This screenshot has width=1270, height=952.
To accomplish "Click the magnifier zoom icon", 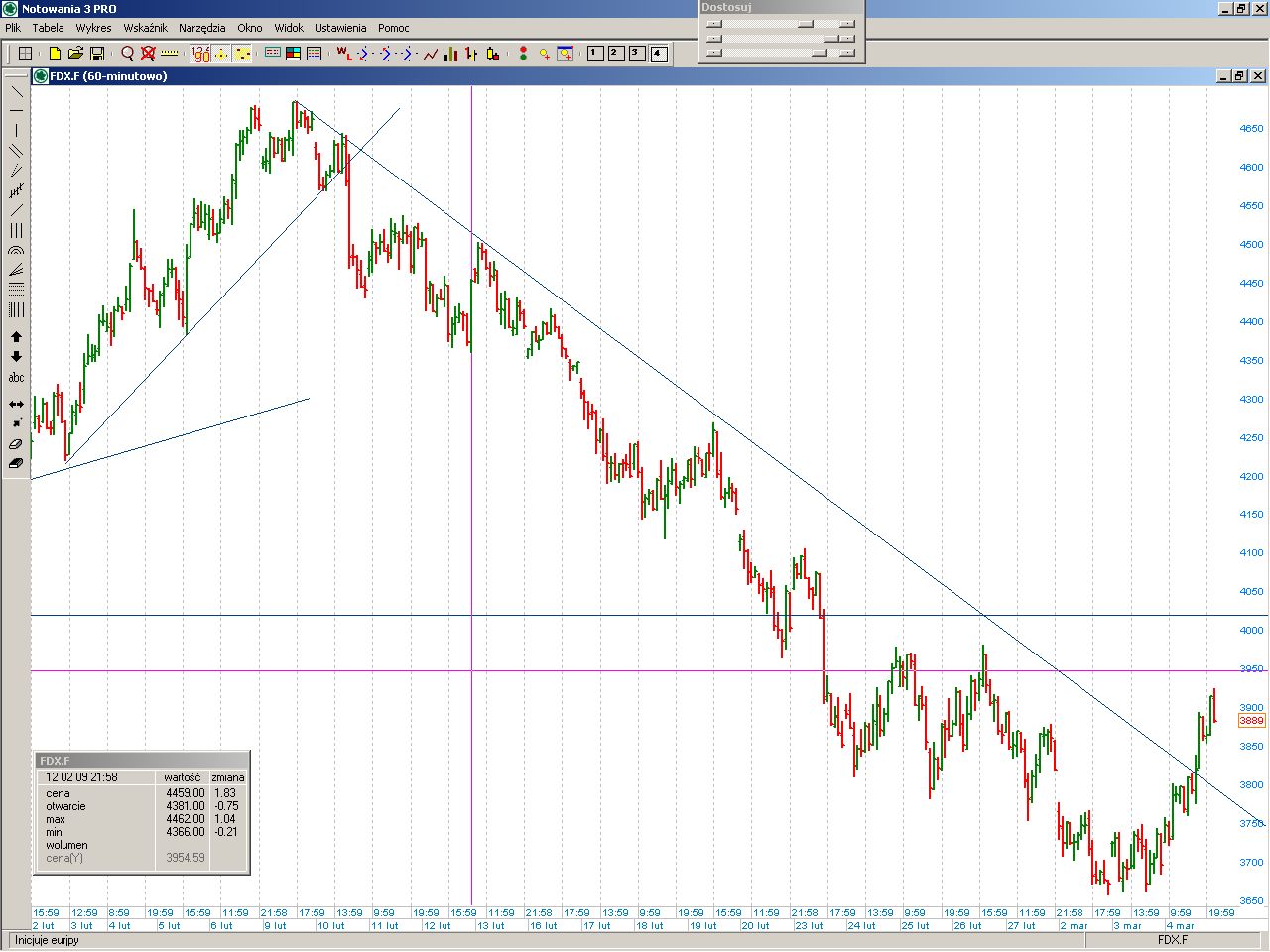I will (127, 54).
